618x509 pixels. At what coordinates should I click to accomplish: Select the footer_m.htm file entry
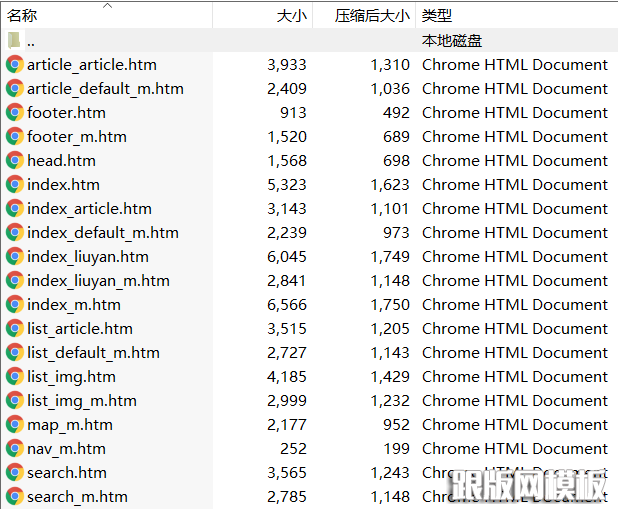(x=77, y=137)
